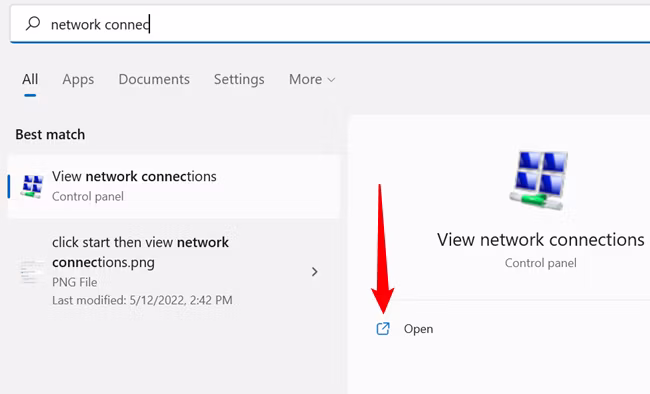Click the small network connections icon in Best match
The width and height of the screenshot is (650, 394).
[32, 186]
